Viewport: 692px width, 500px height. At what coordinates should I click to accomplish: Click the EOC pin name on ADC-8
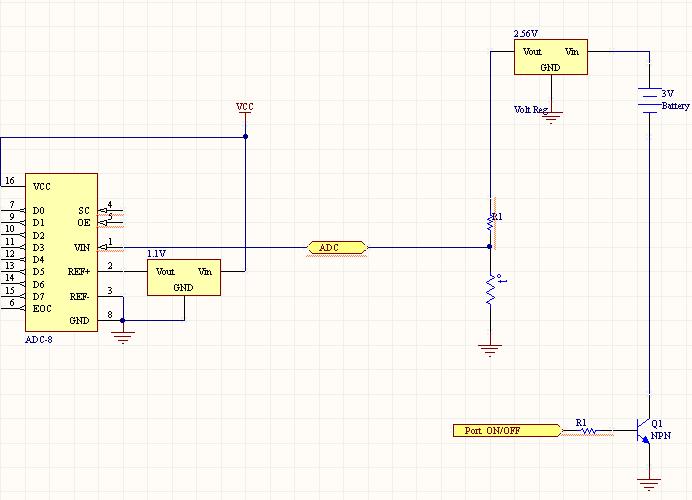click(42, 308)
